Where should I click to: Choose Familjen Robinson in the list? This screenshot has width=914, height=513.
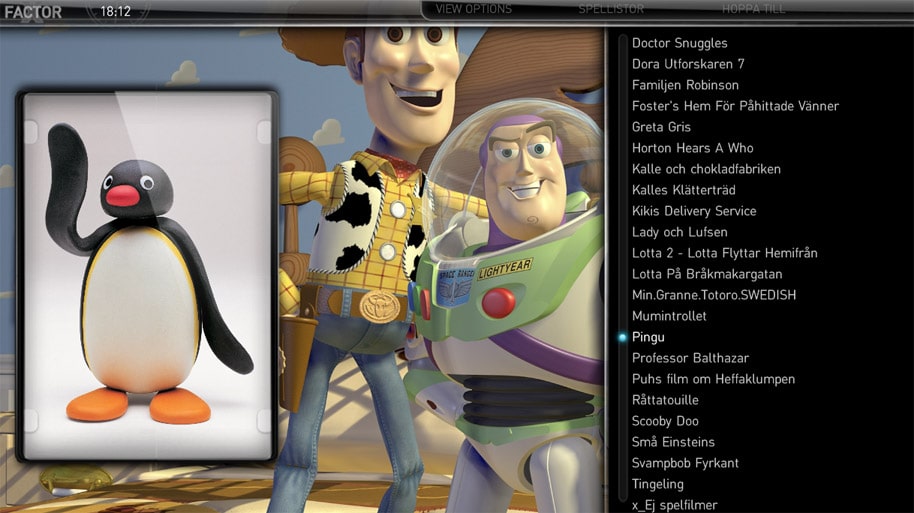[685, 85]
